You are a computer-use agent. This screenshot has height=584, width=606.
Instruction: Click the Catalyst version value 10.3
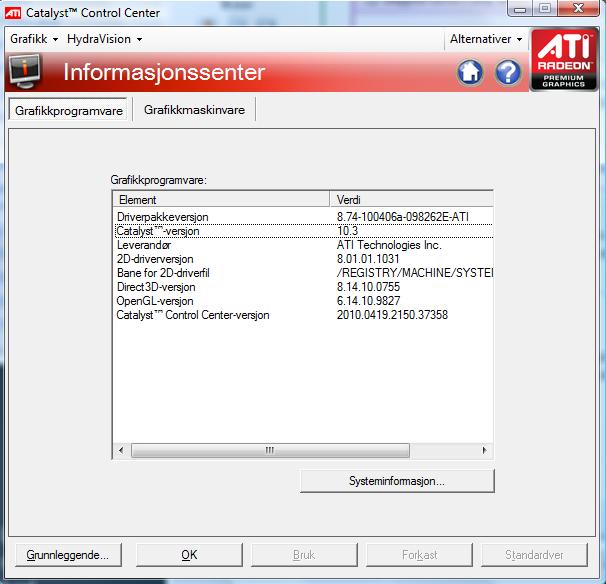(347, 231)
